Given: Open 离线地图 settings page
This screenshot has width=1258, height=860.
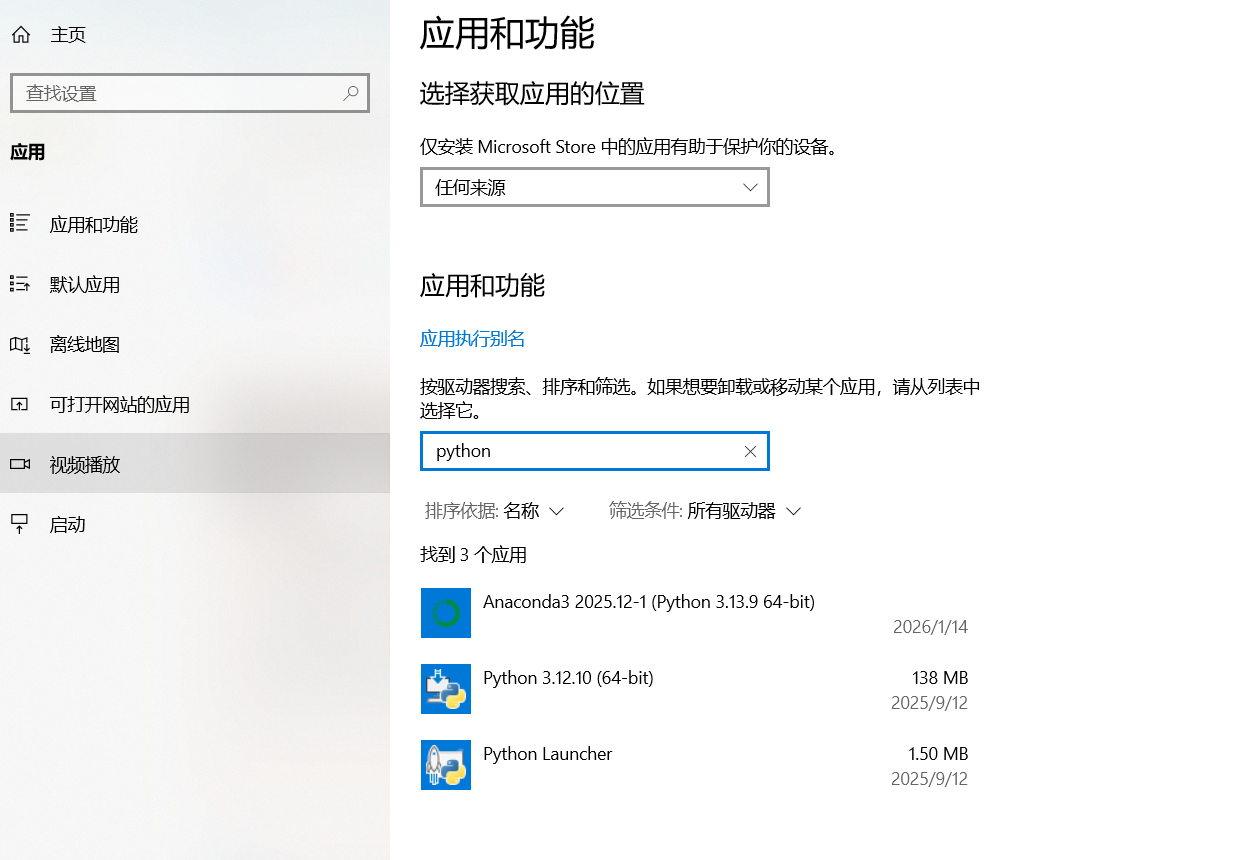Looking at the screenshot, I should pyautogui.click(x=195, y=344).
